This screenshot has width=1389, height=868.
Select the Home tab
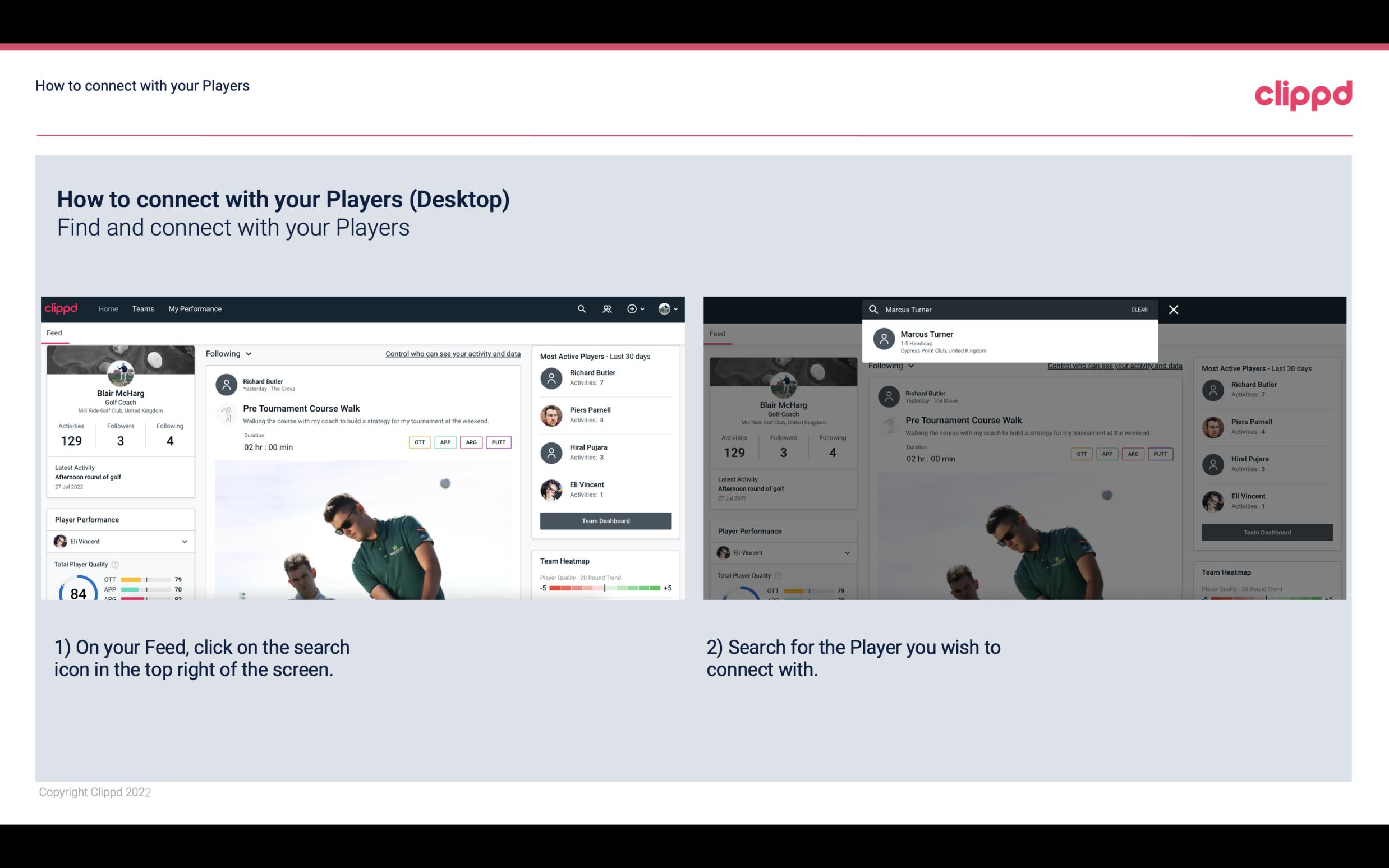coord(108,308)
